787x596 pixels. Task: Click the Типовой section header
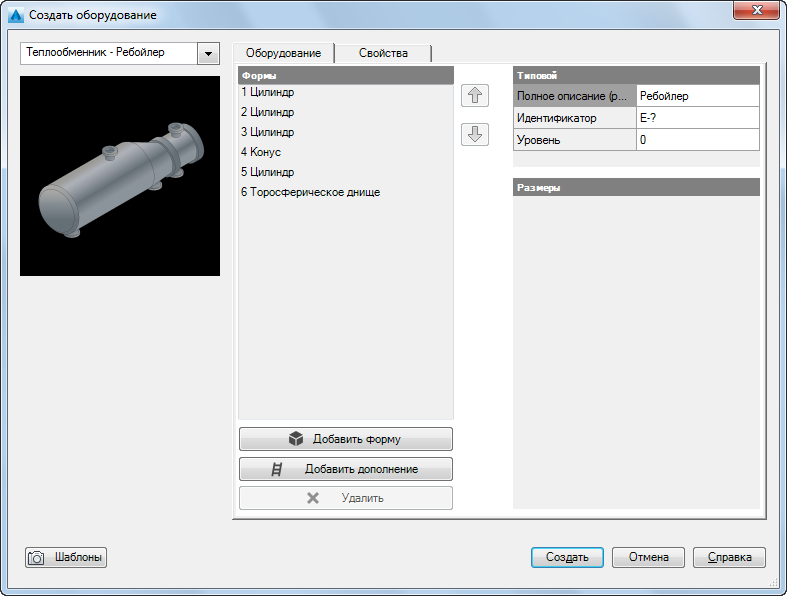click(x=636, y=75)
